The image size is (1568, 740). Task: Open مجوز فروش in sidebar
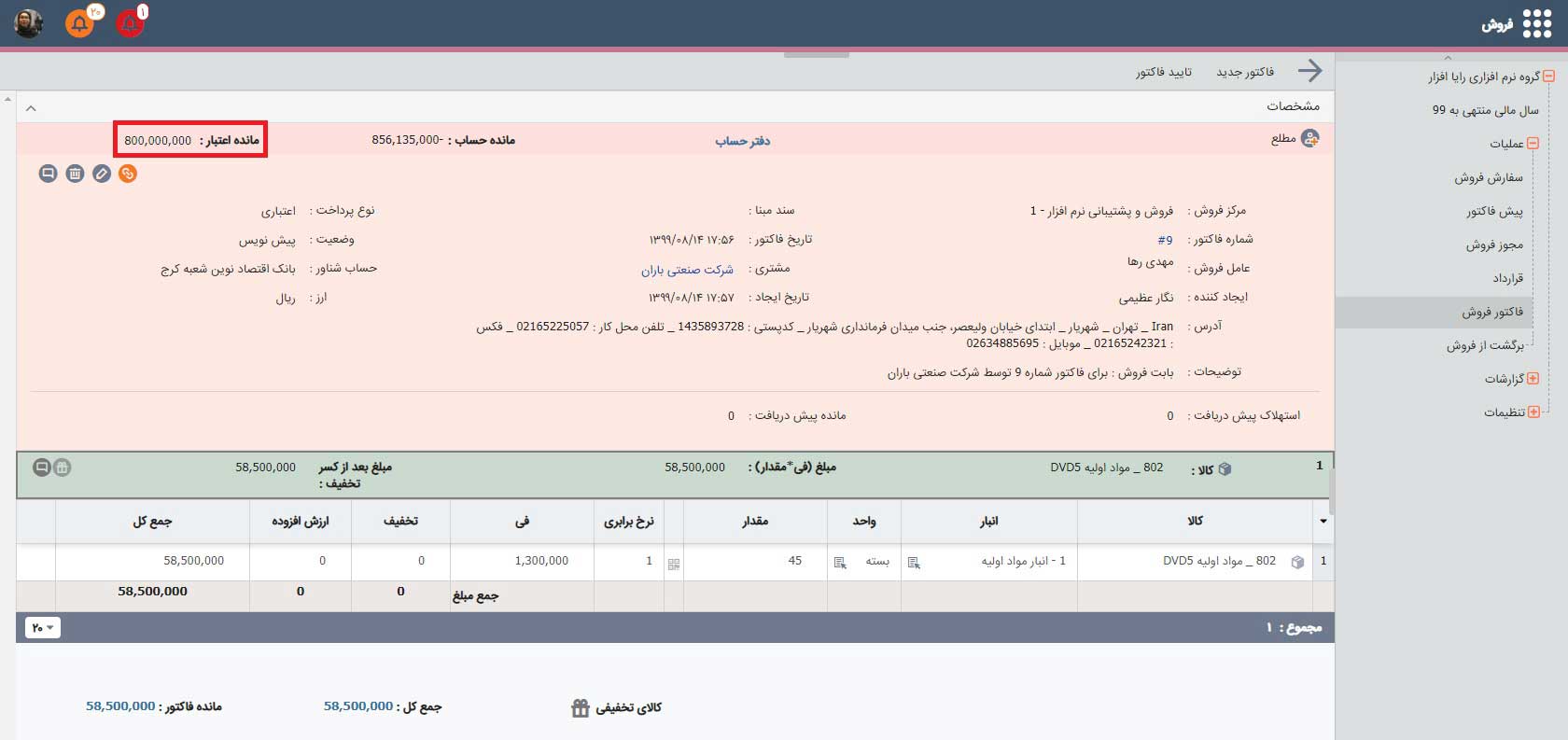pyautogui.click(x=1494, y=244)
